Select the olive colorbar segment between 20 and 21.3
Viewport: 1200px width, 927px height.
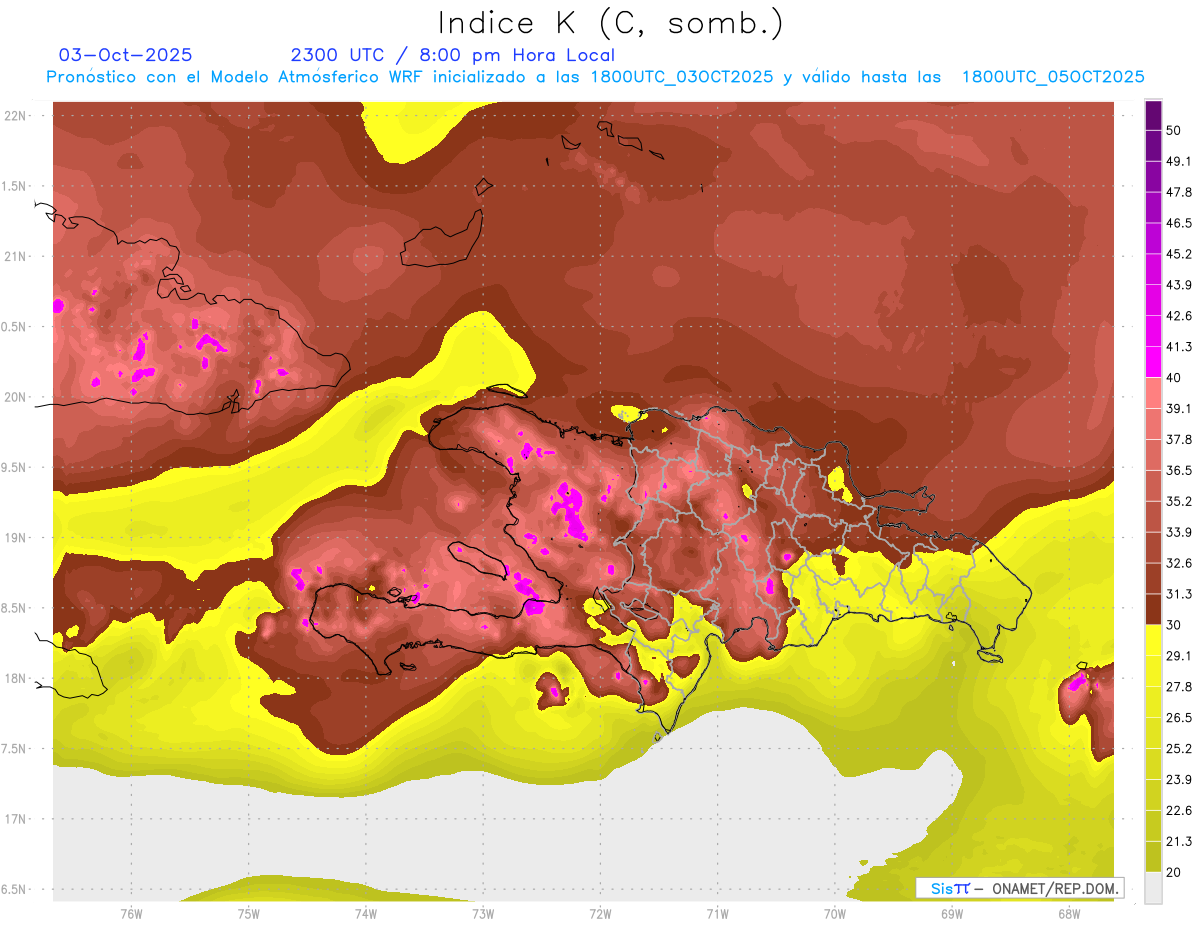coord(1153,856)
